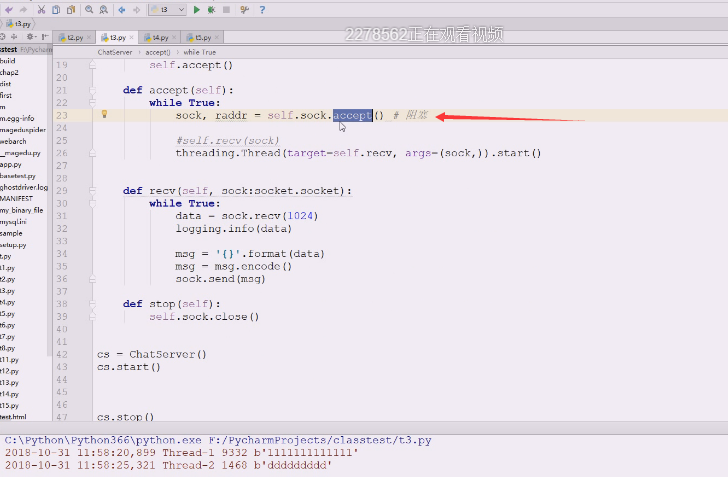Open Replace search icon in the toolbar
Viewport: 728px width, 477px height.
point(104,9)
